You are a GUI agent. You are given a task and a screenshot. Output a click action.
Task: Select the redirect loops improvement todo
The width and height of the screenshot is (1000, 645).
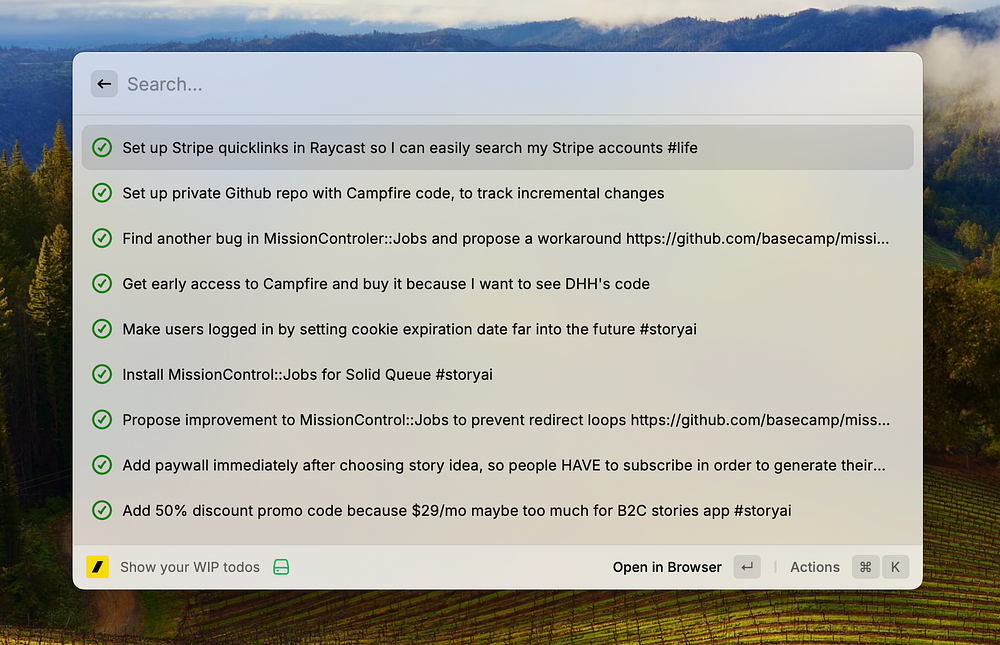click(x=505, y=420)
